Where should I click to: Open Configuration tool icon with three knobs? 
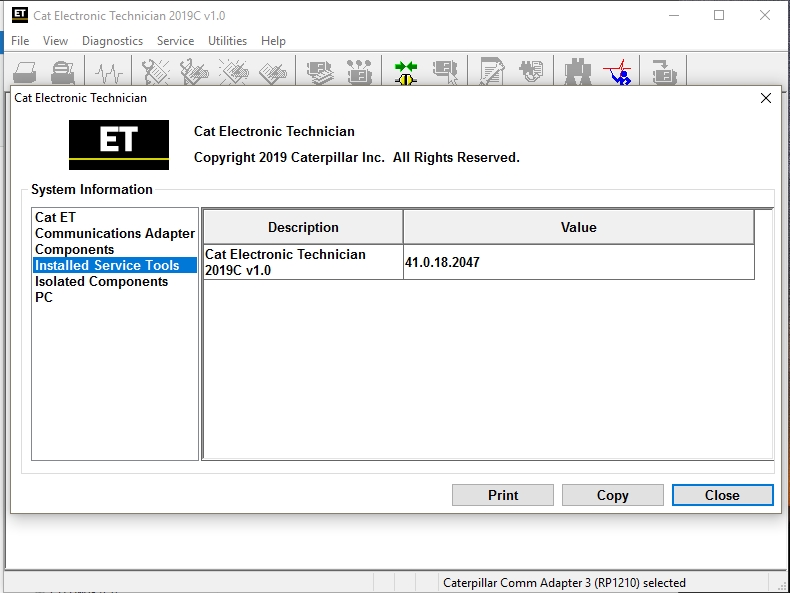pos(359,72)
